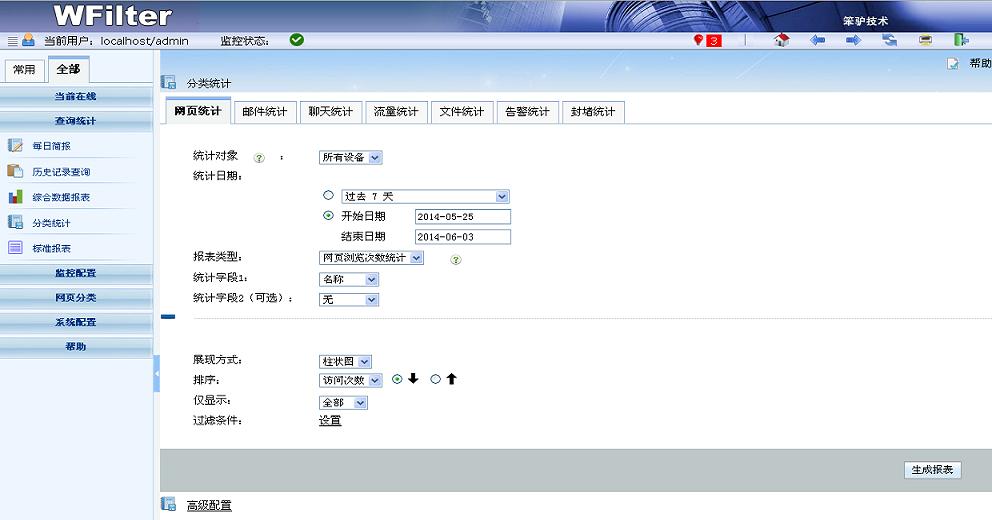
Task: Click the help icon beside 统计对象
Action: [259, 158]
